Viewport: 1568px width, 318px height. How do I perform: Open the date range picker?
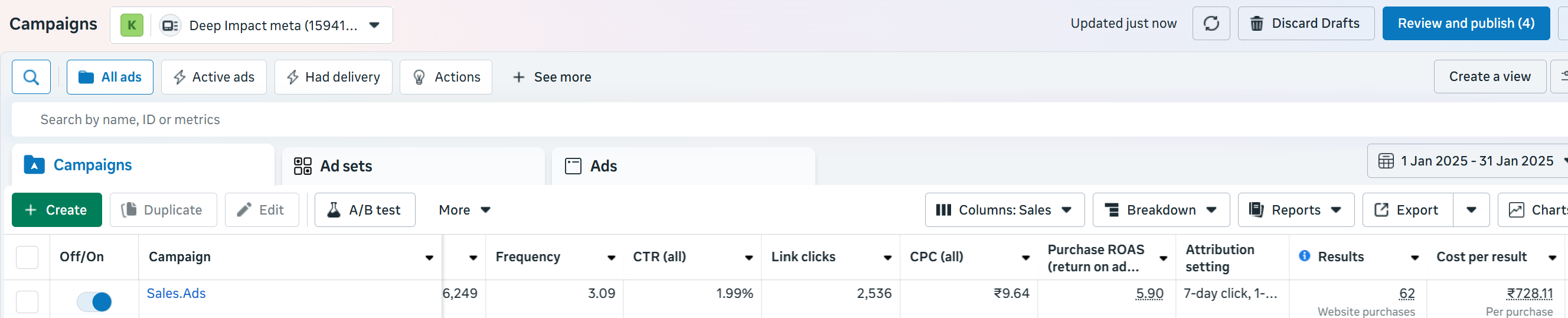1468,161
